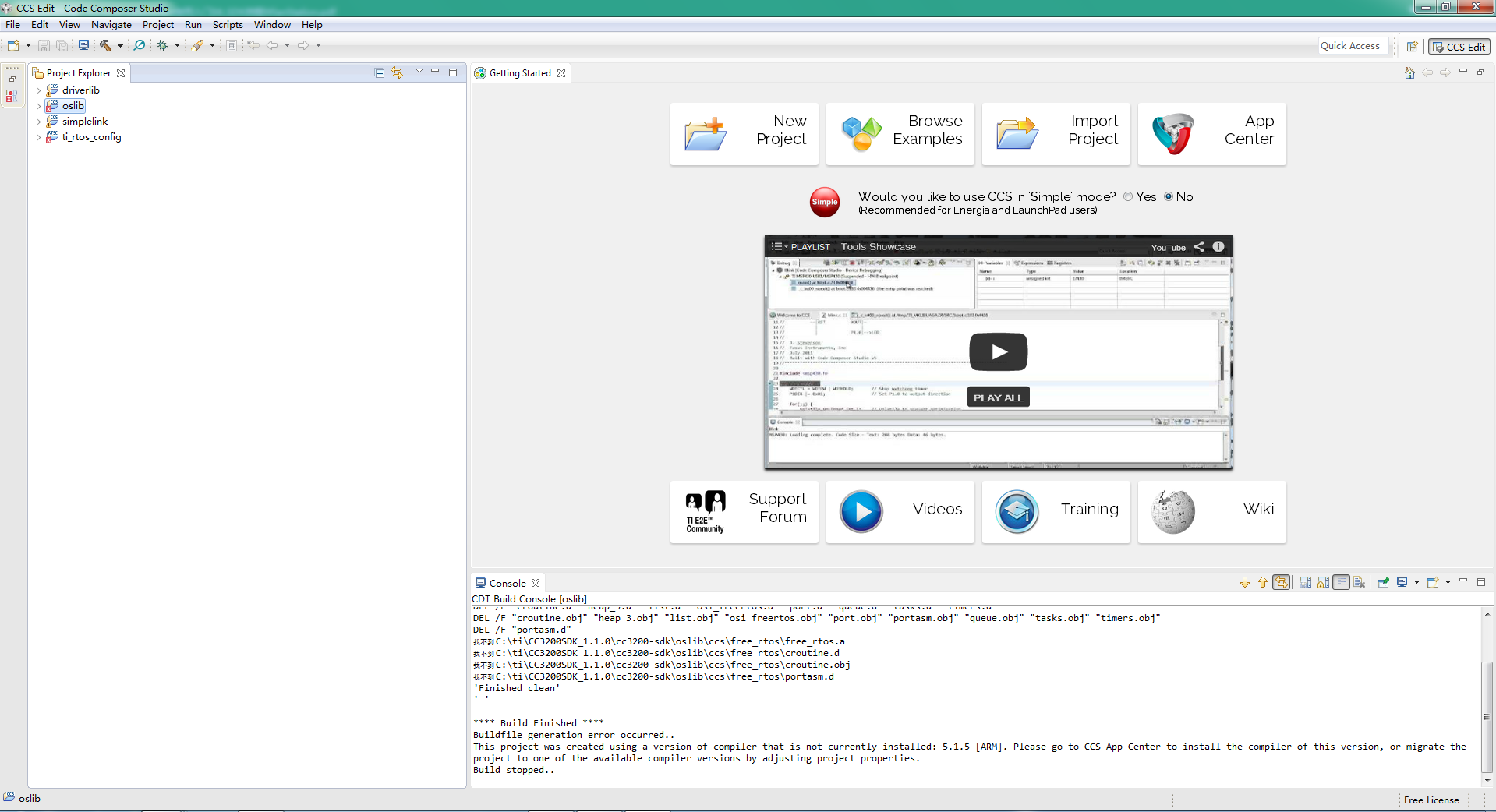The image size is (1496, 812).
Task: Click the Search magnifier toolbar icon
Action: (x=140, y=45)
